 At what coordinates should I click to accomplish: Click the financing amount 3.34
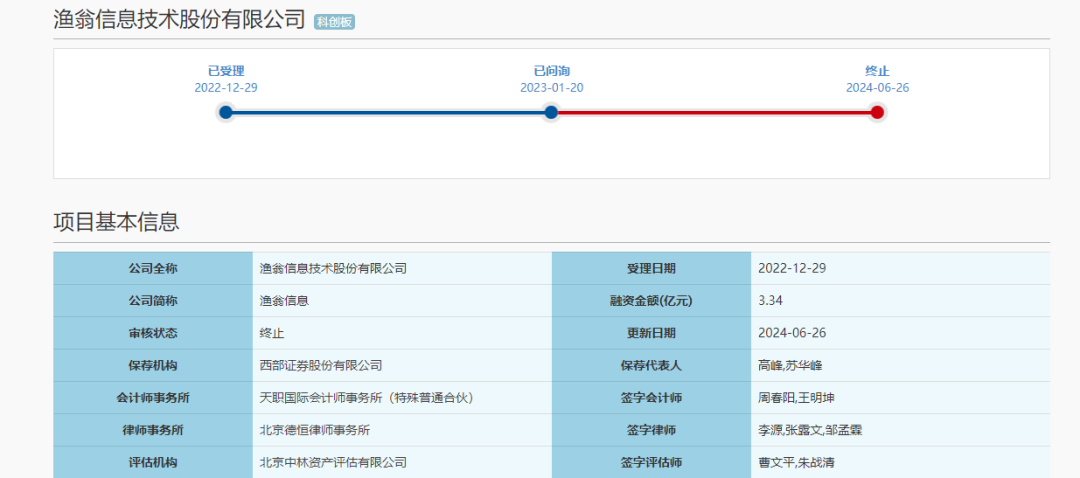(770, 301)
